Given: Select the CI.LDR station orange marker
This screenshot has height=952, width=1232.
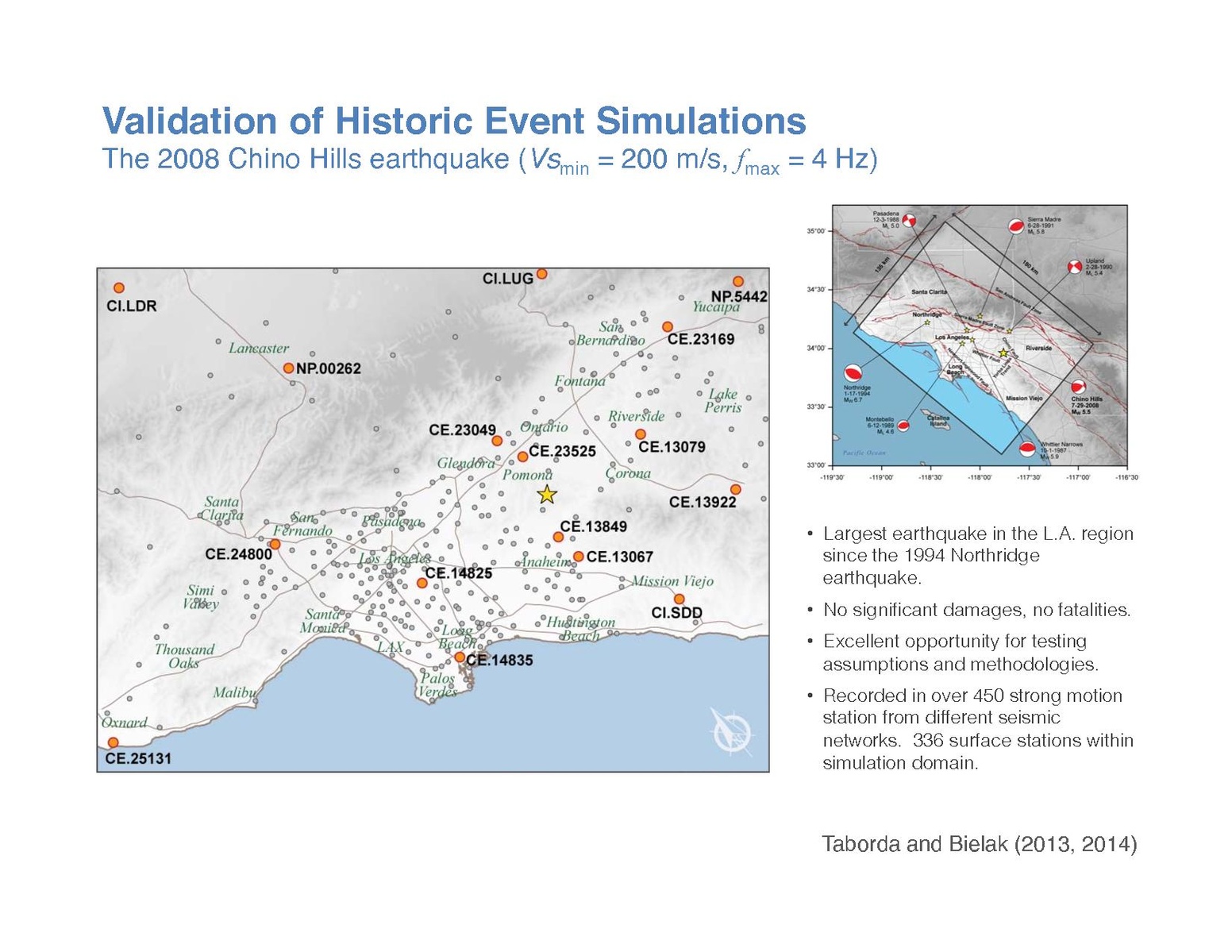Looking at the screenshot, I should click(x=119, y=288).
